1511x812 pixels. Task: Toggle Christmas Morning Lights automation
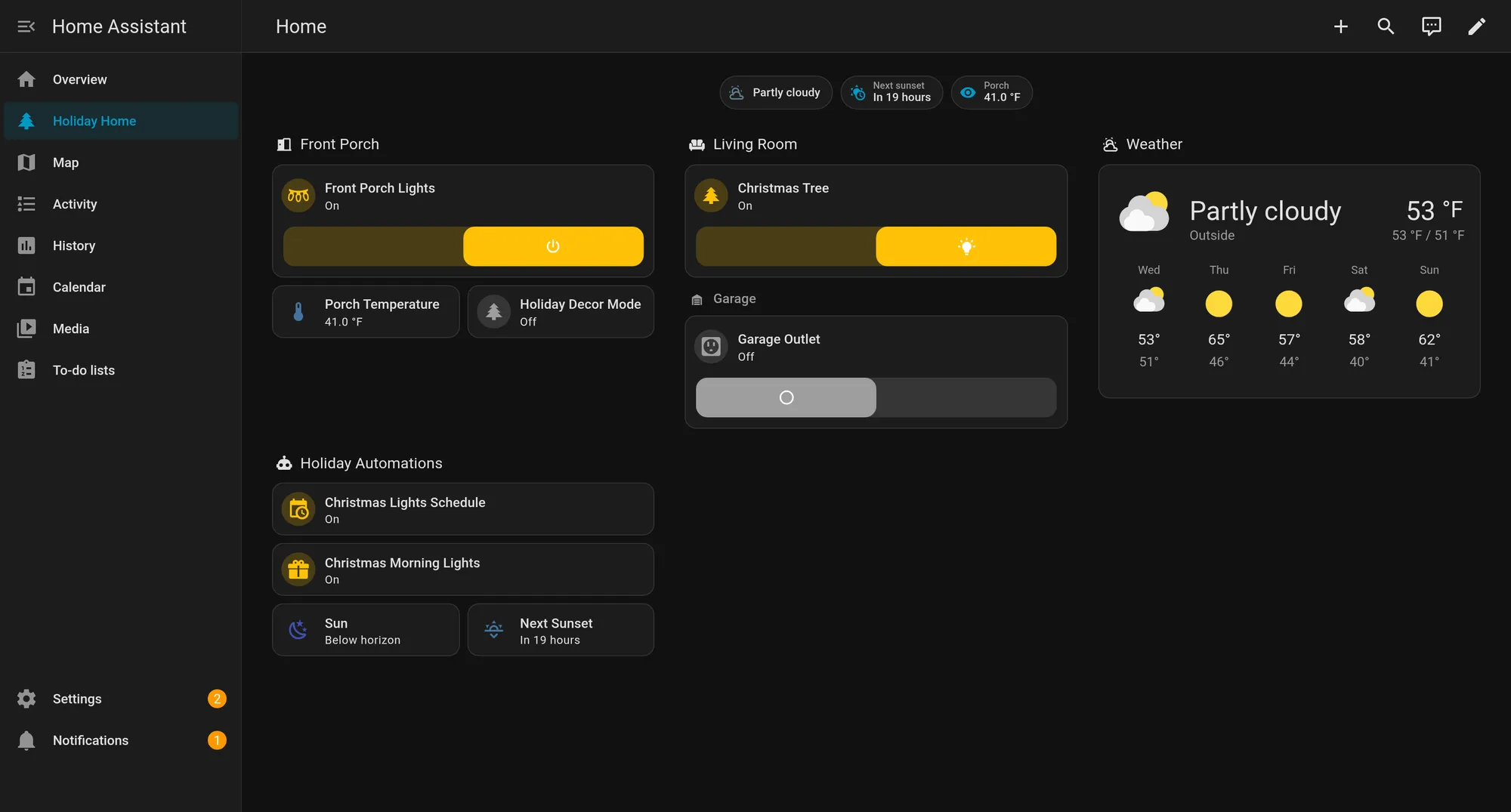[463, 570]
